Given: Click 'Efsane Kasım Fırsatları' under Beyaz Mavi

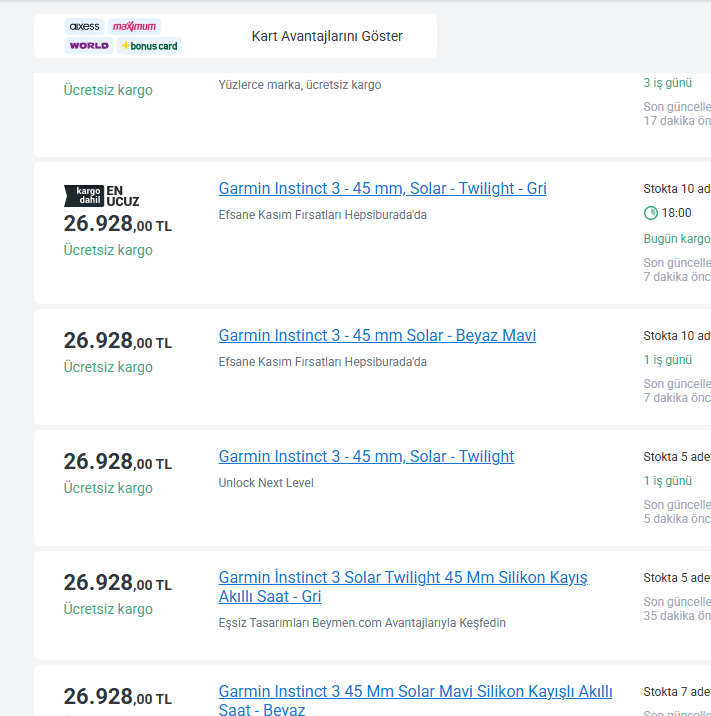Looking at the screenshot, I should 322,362.
